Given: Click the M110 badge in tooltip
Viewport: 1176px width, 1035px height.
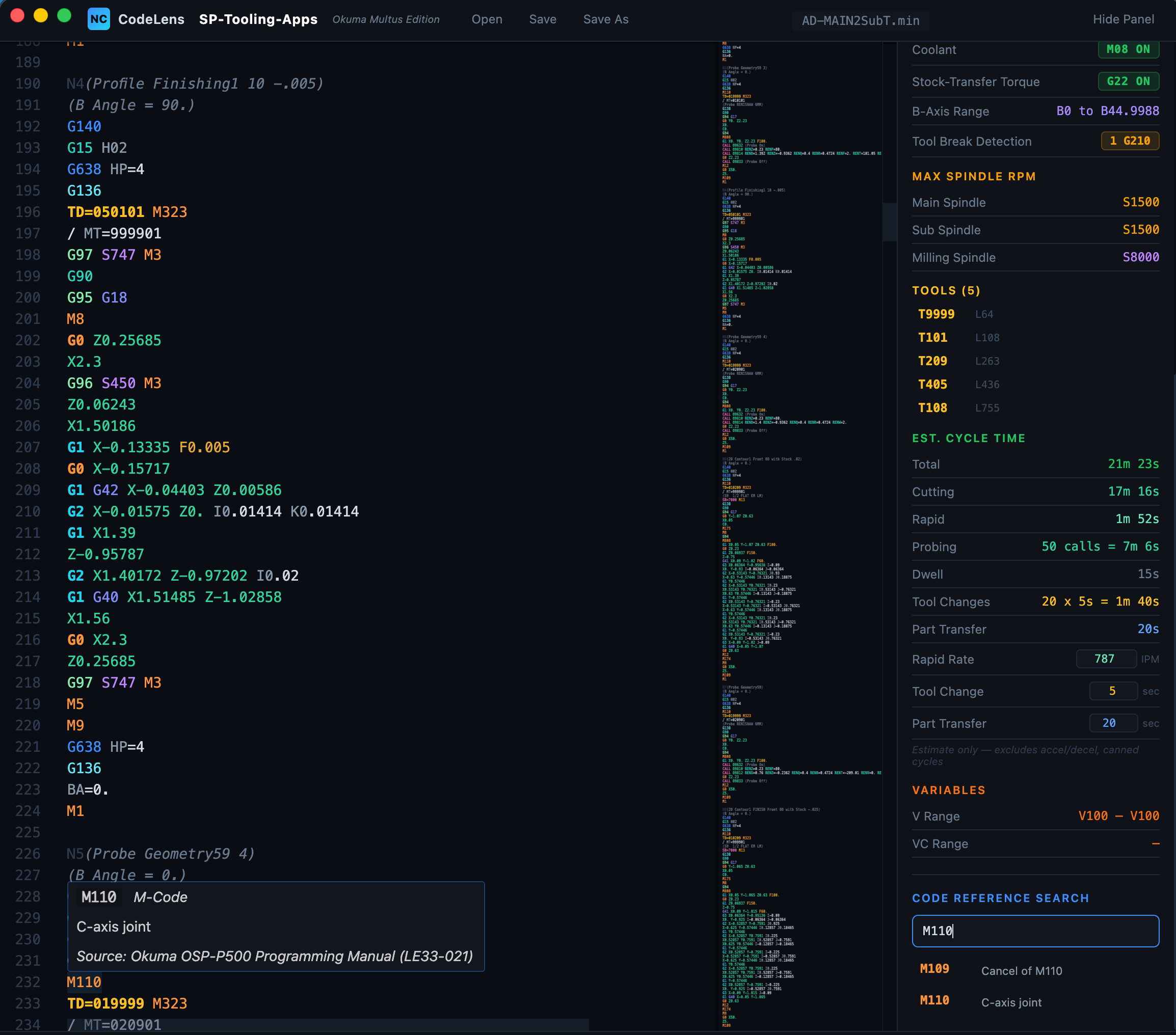Looking at the screenshot, I should 99,897.
